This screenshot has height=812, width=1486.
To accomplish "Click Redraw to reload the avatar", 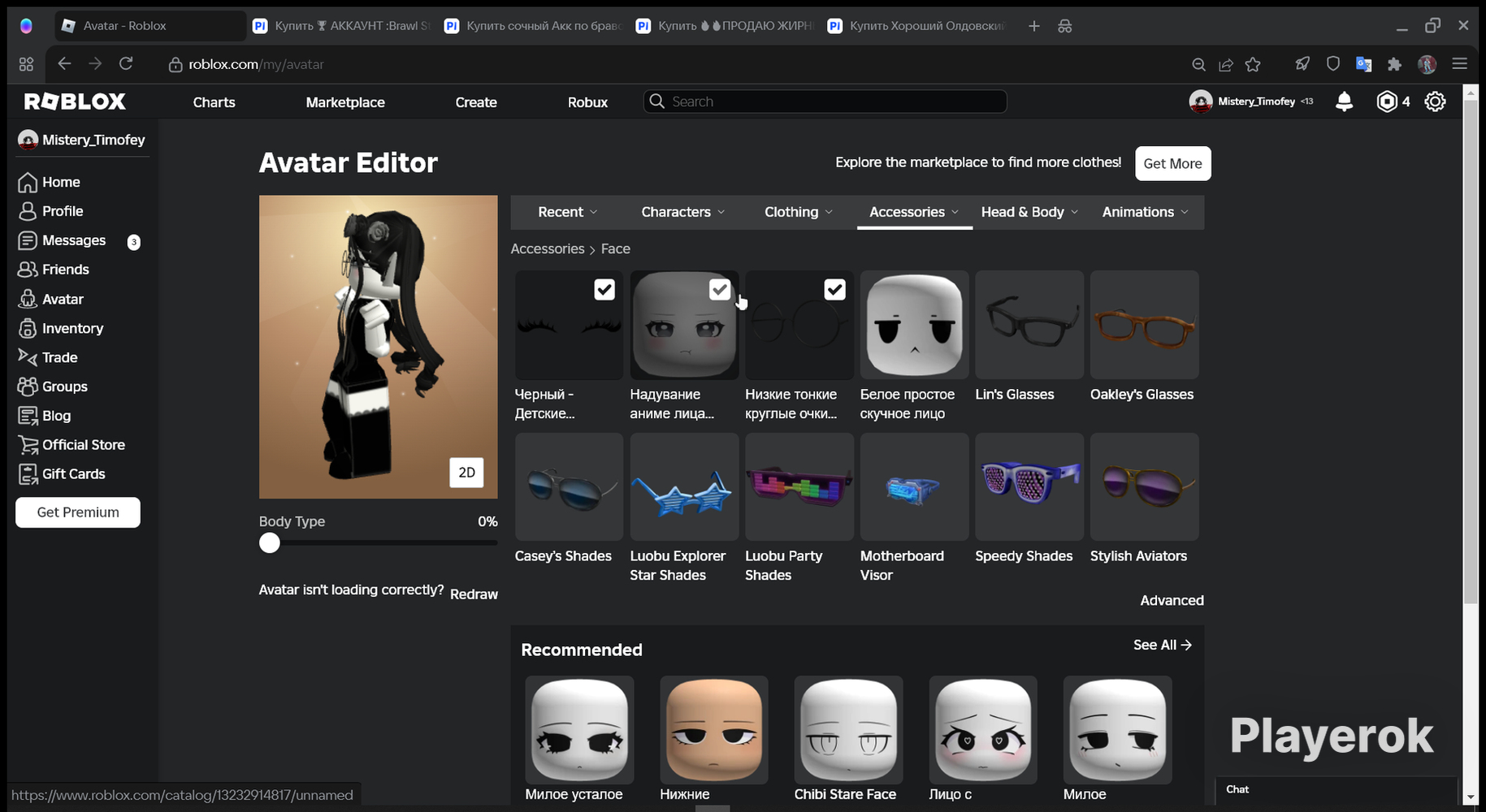I will pyautogui.click(x=474, y=594).
